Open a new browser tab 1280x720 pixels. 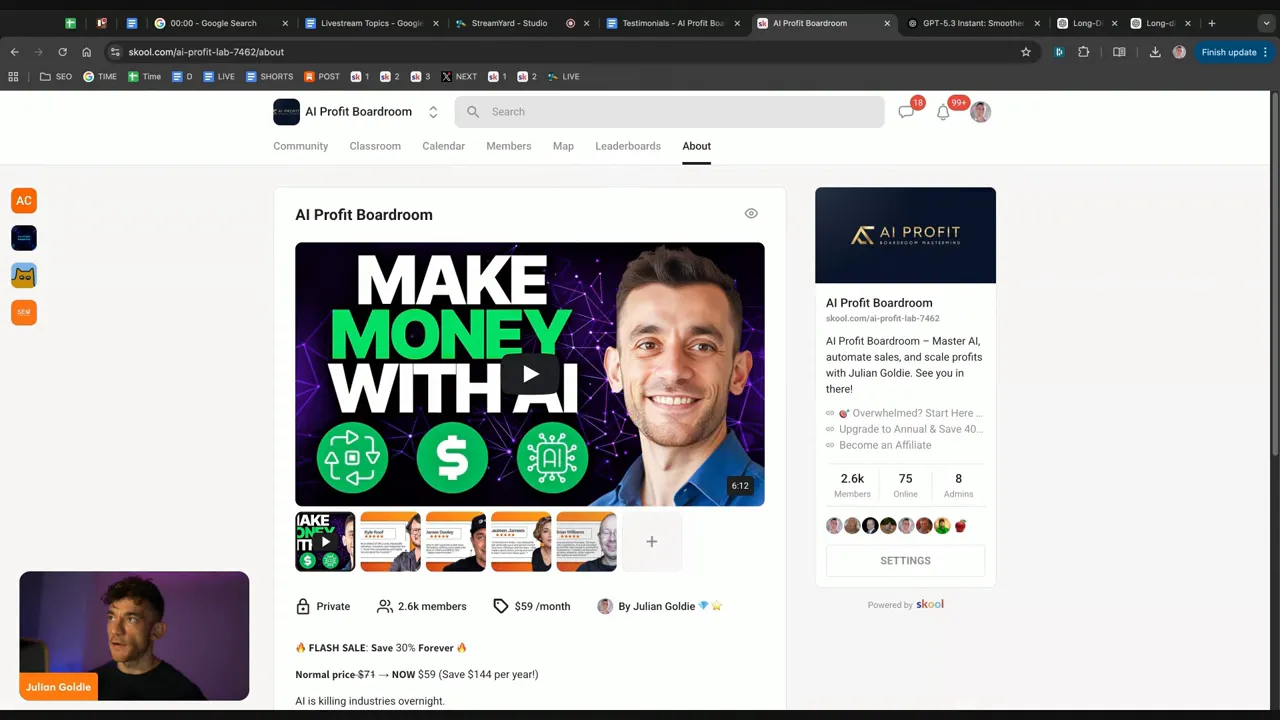pyautogui.click(x=1211, y=23)
